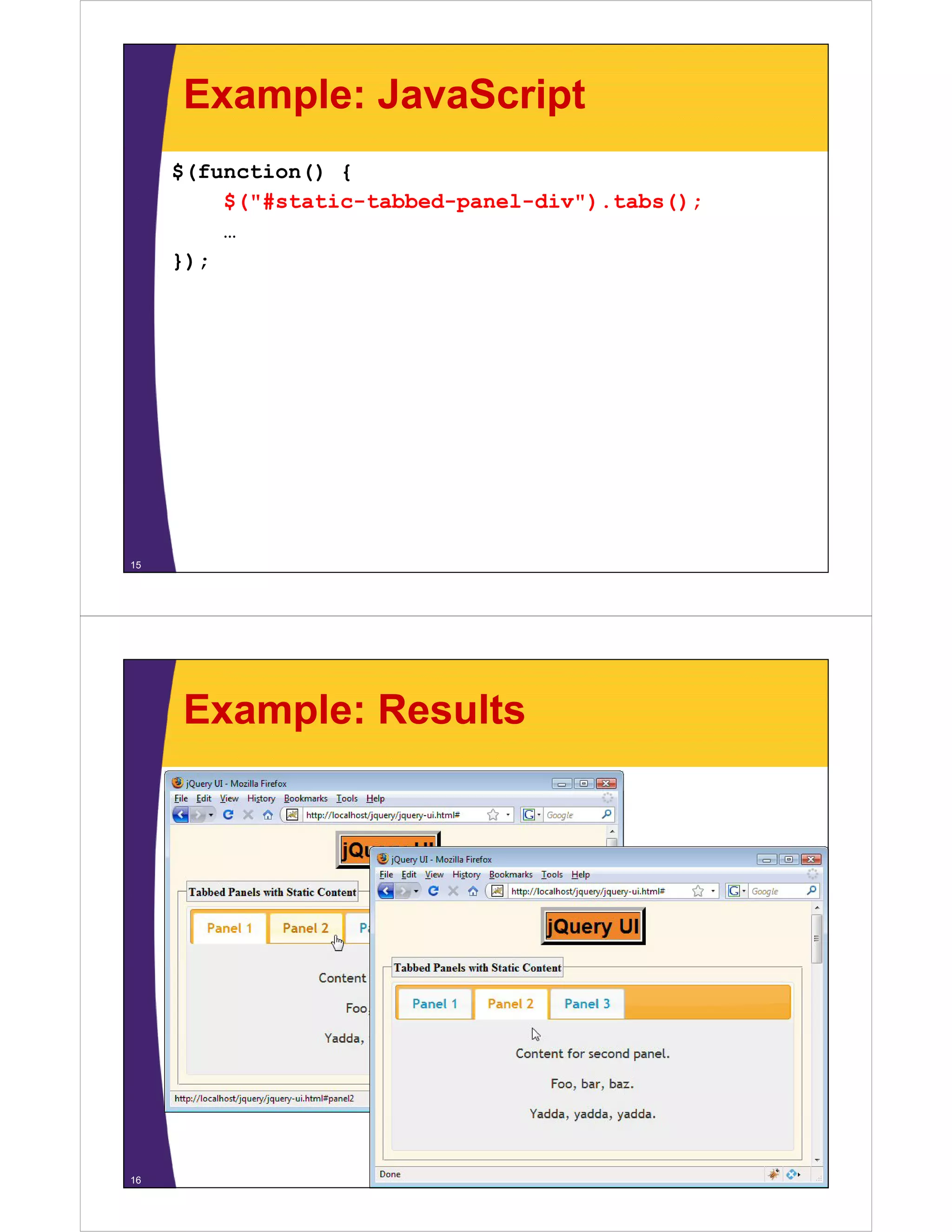Bookmark star in the front Firefox window URL bar
This screenshot has height=1232, width=952.
[x=698, y=891]
